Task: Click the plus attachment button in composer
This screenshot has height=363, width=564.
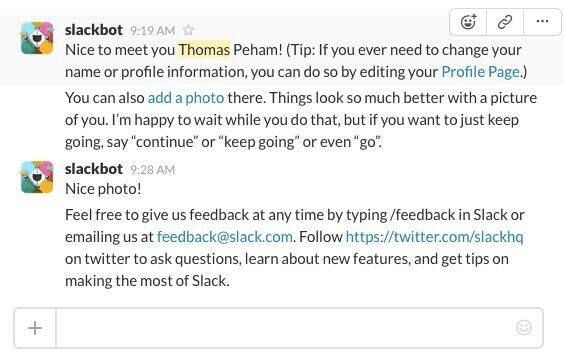Action: coord(35,328)
